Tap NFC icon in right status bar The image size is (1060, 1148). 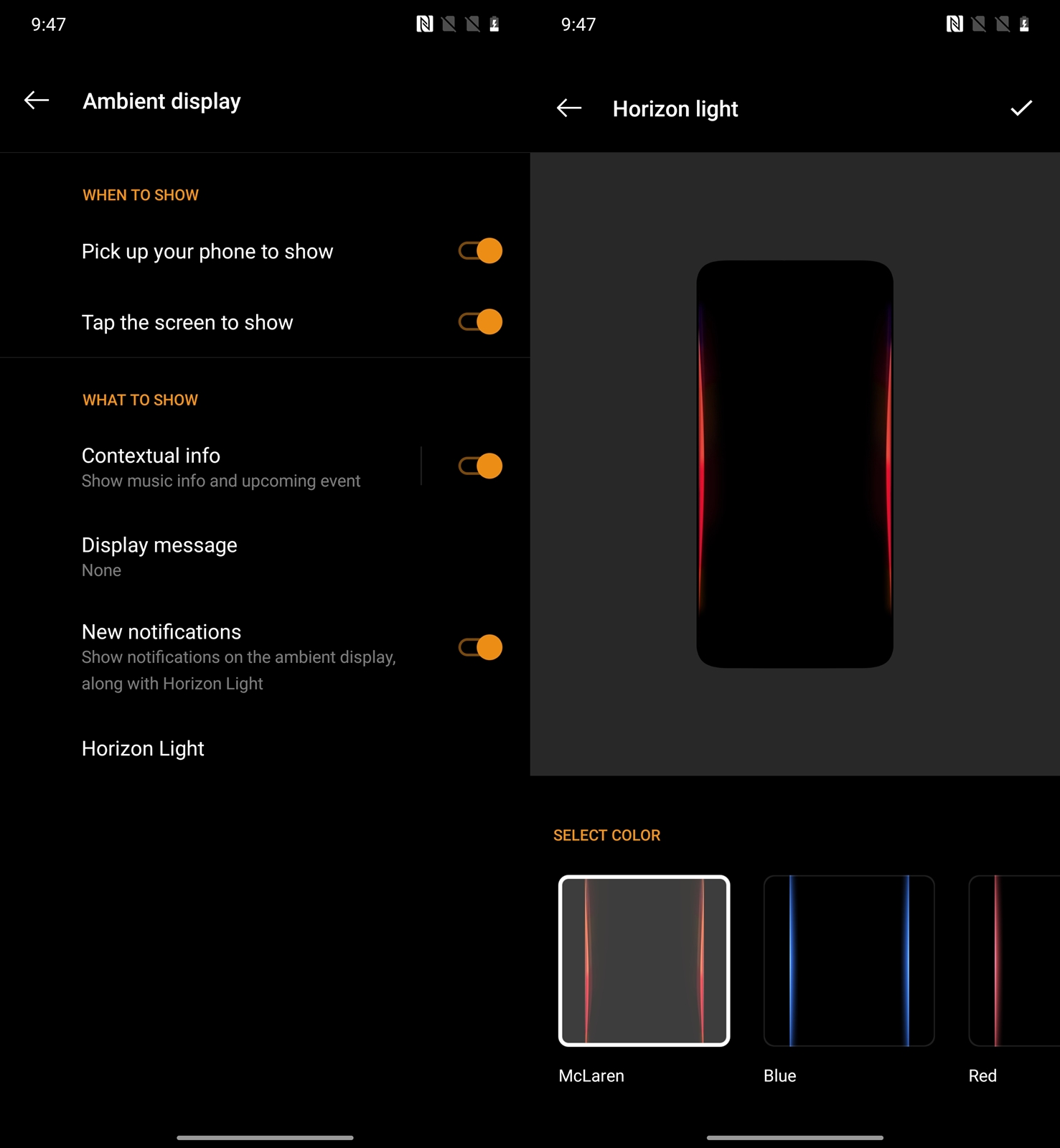coord(954,24)
